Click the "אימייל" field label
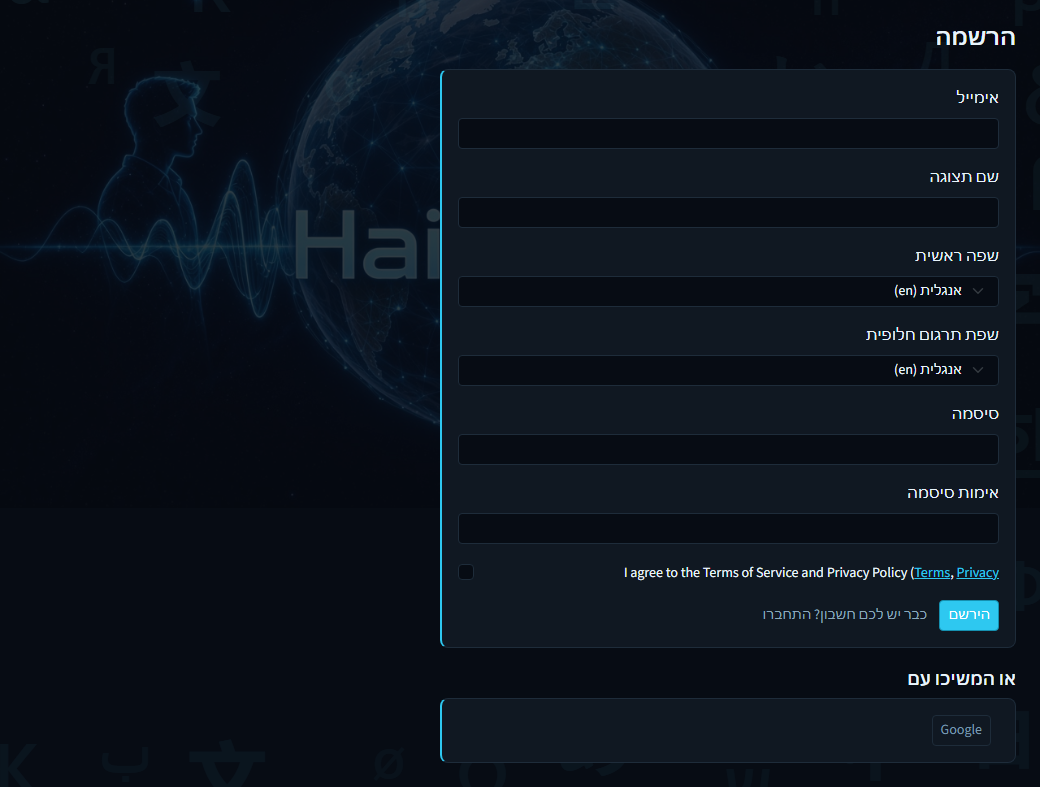This screenshot has height=787, width=1040. [x=977, y=97]
